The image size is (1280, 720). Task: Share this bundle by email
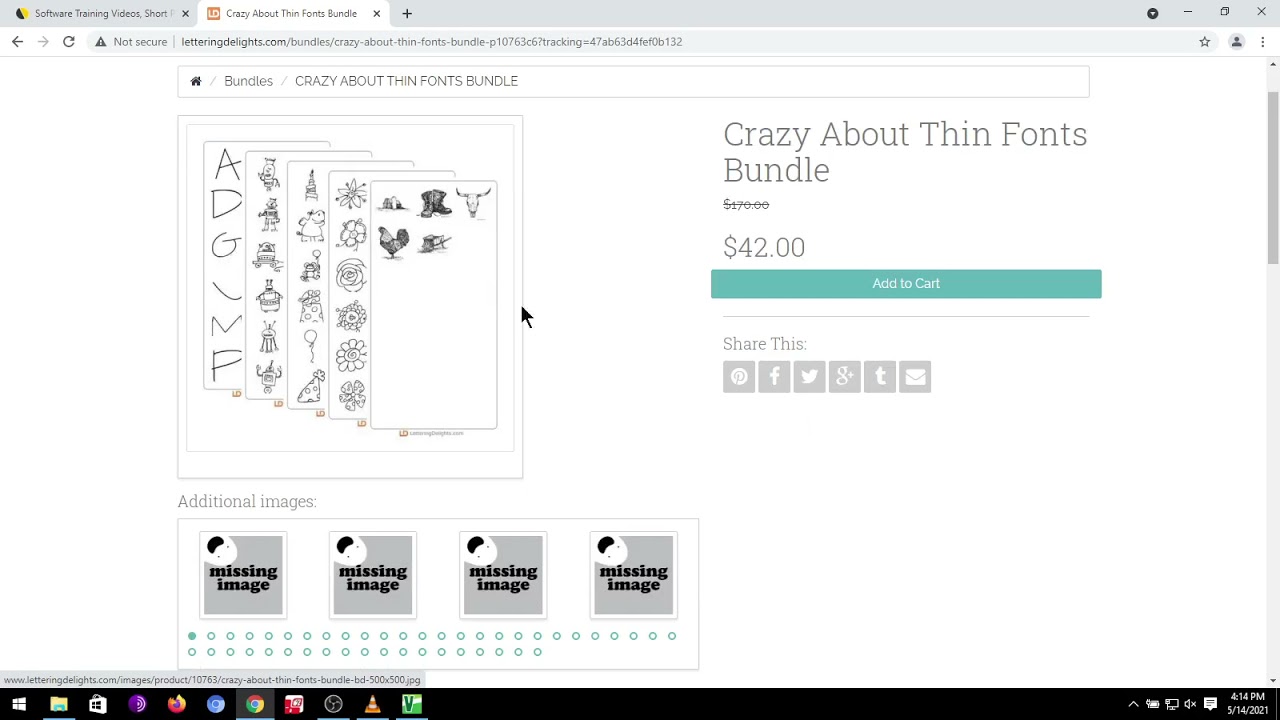[915, 377]
